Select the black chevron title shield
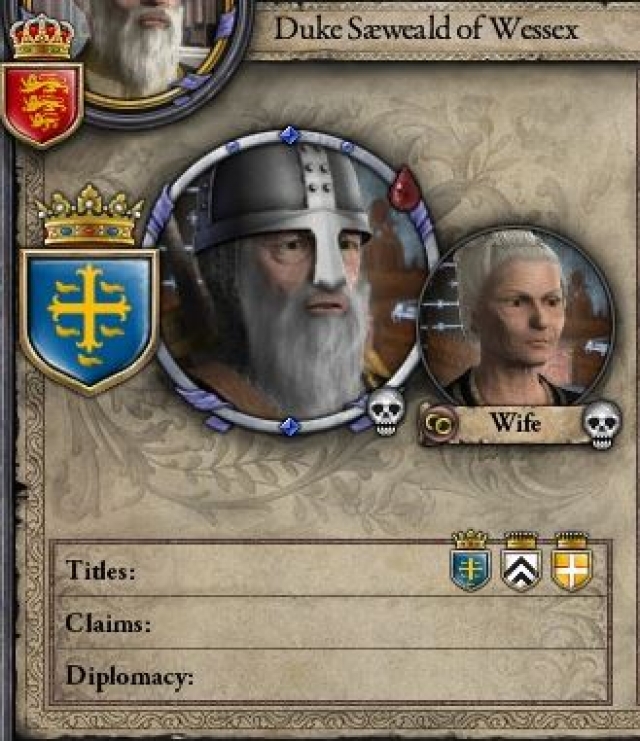This screenshot has width=640, height=741. 521,562
